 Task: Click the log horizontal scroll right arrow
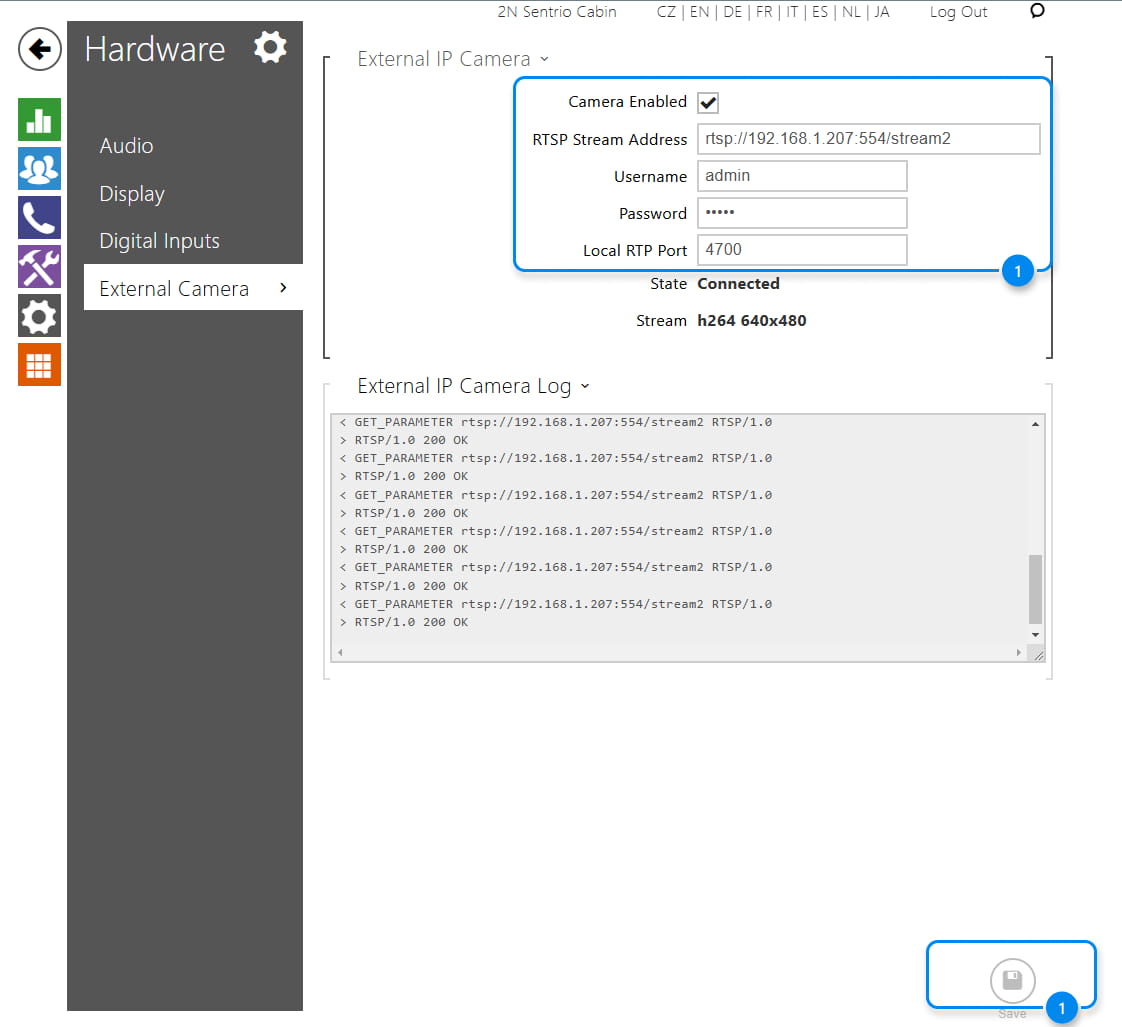(x=1018, y=652)
